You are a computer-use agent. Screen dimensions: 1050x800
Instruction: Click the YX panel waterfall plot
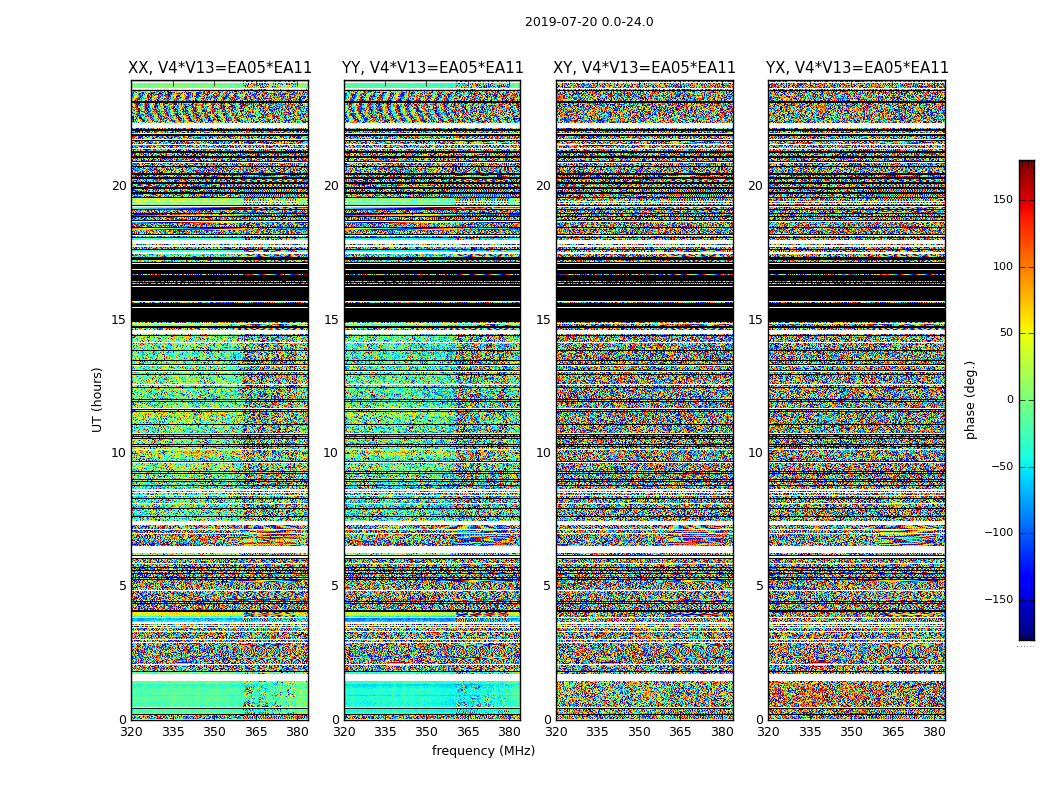click(x=857, y=400)
